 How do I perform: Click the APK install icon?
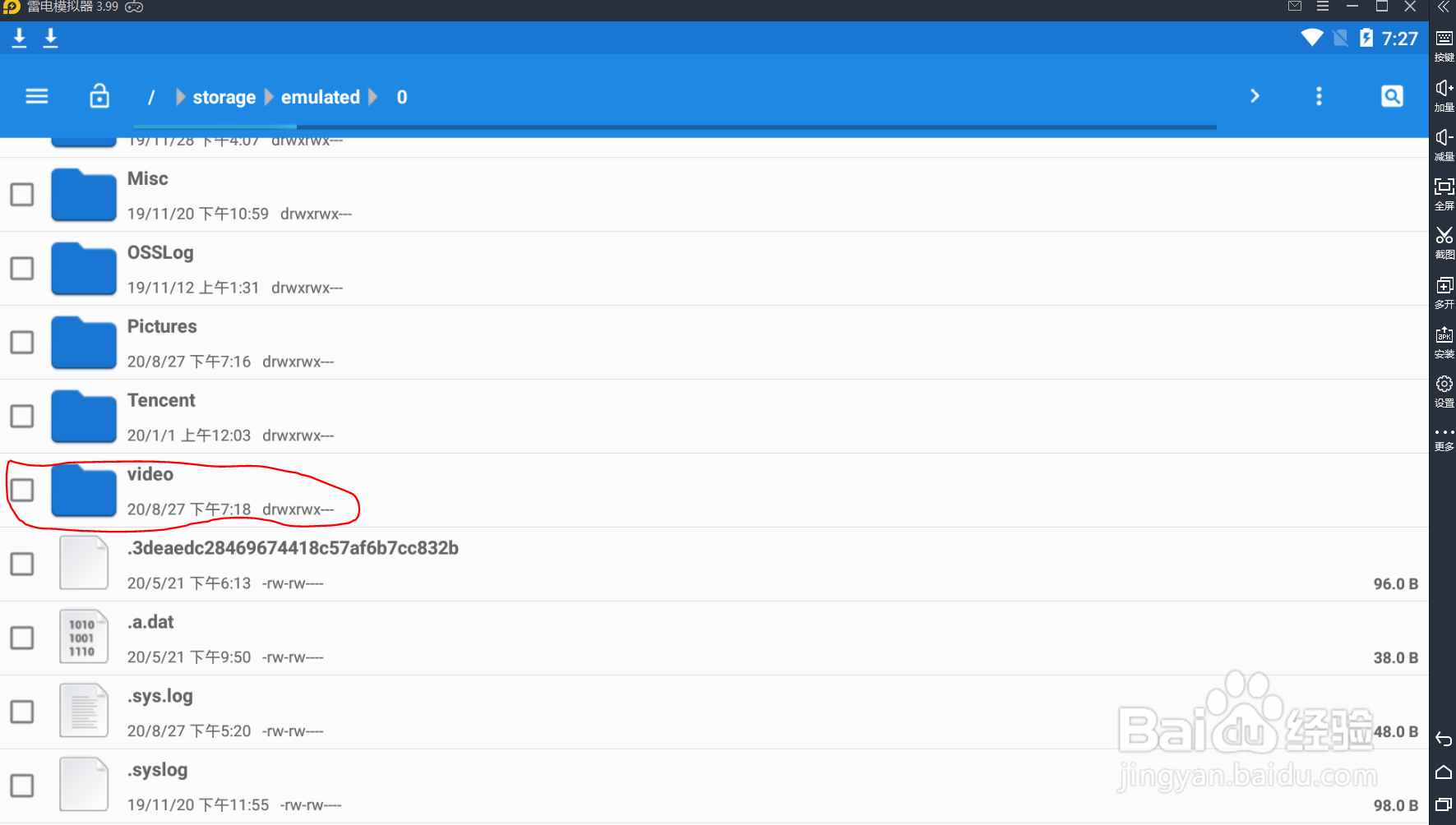click(x=1444, y=341)
